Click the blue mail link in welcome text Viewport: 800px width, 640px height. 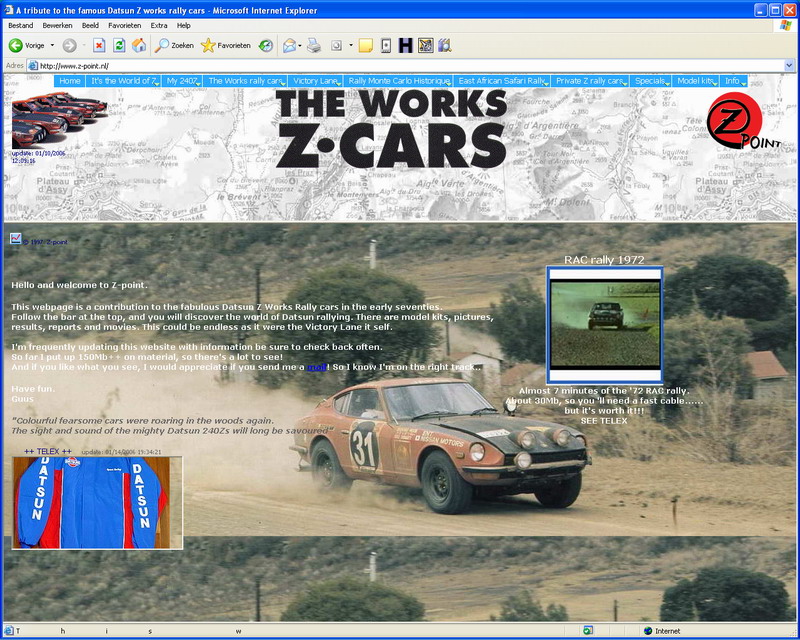tap(316, 367)
